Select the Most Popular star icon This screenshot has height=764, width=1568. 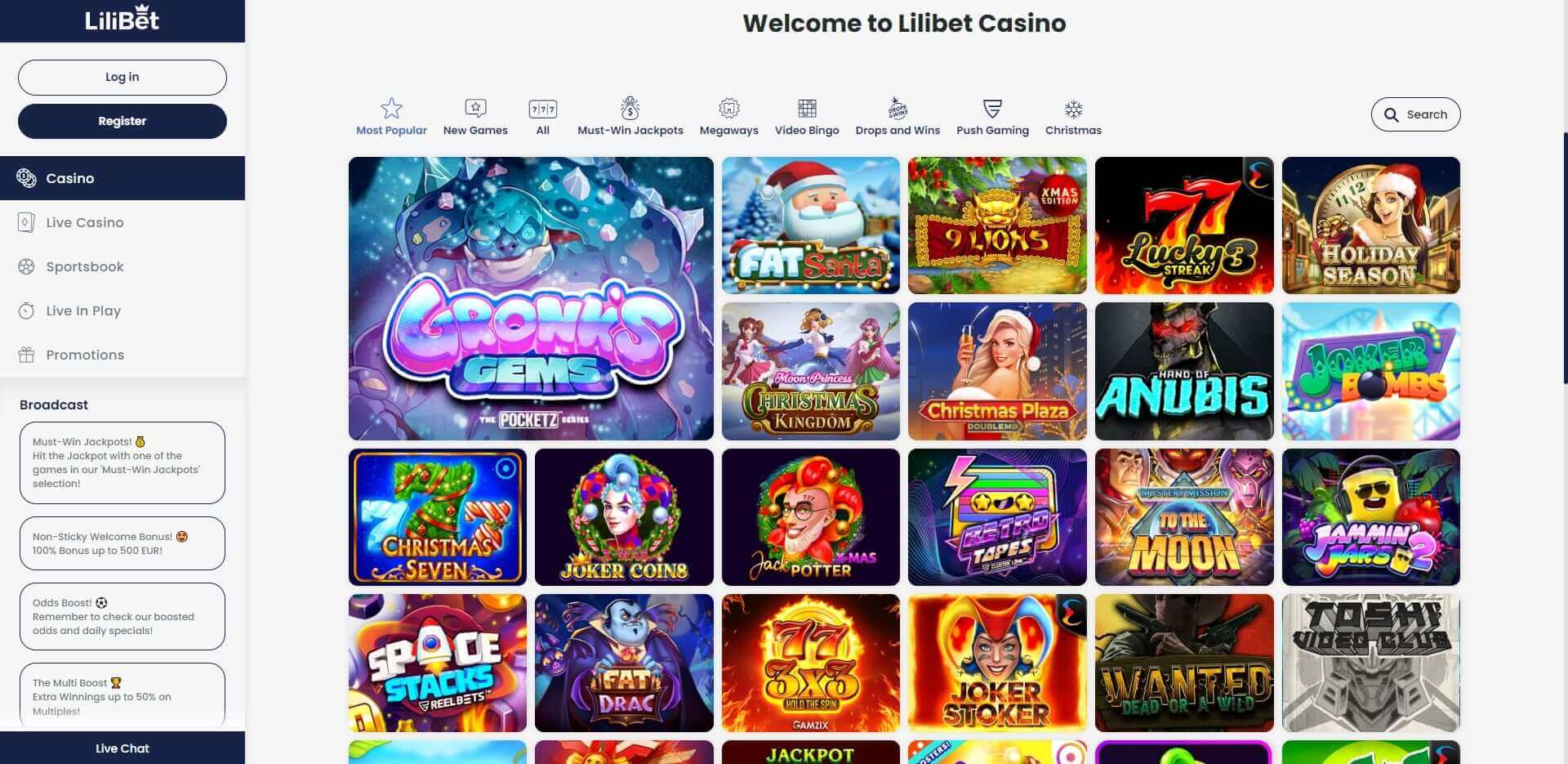point(391,108)
